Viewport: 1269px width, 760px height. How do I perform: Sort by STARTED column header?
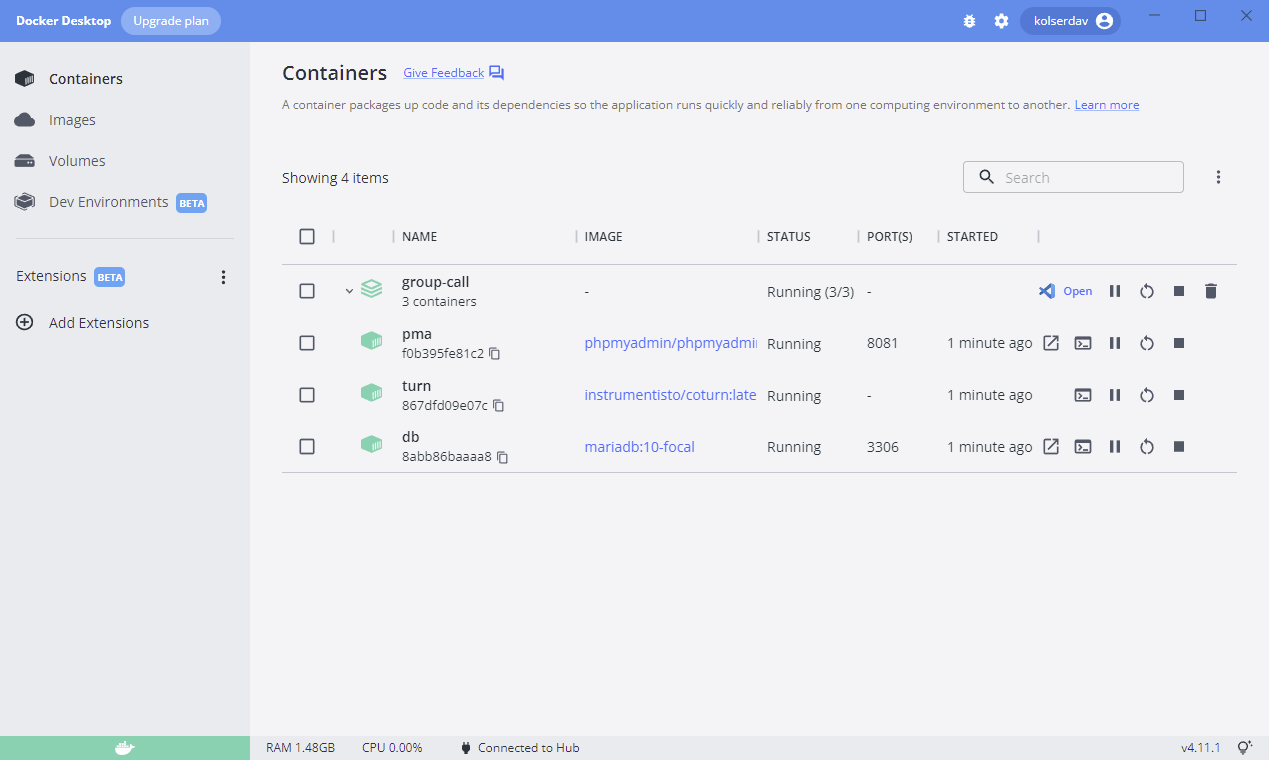point(972,237)
